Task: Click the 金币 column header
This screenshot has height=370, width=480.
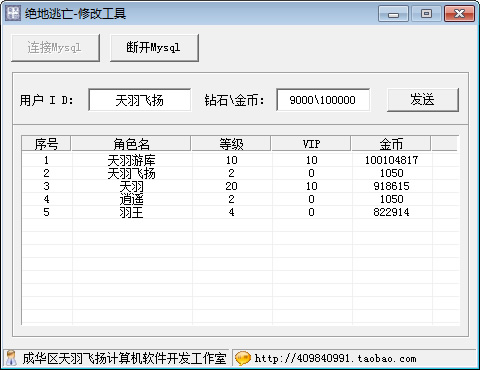Action: (391, 144)
